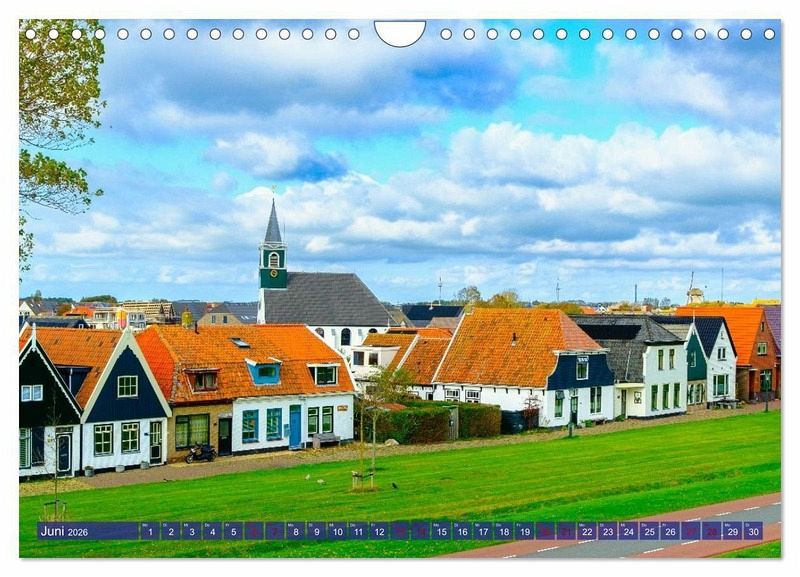Select date cell 11 in the calendar strip
The image size is (800, 577).
(358, 531)
